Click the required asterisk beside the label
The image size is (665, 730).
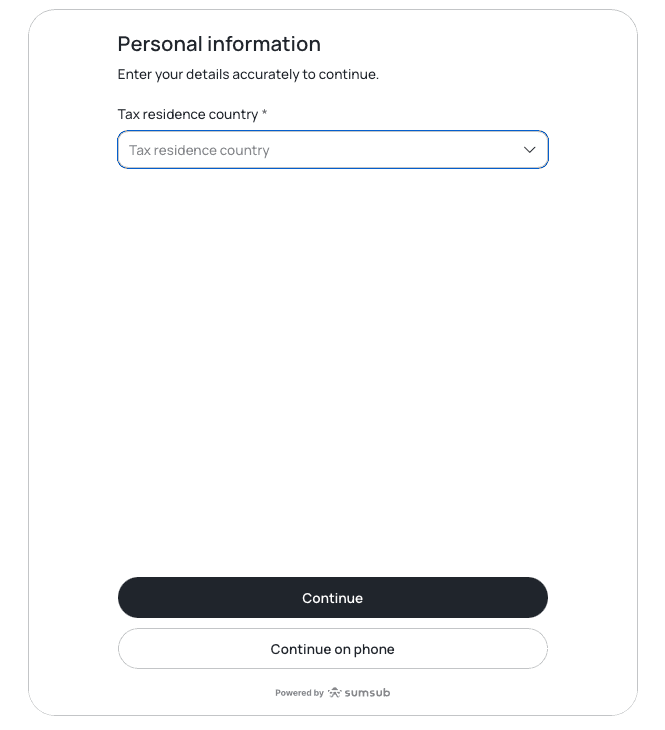[264, 114]
